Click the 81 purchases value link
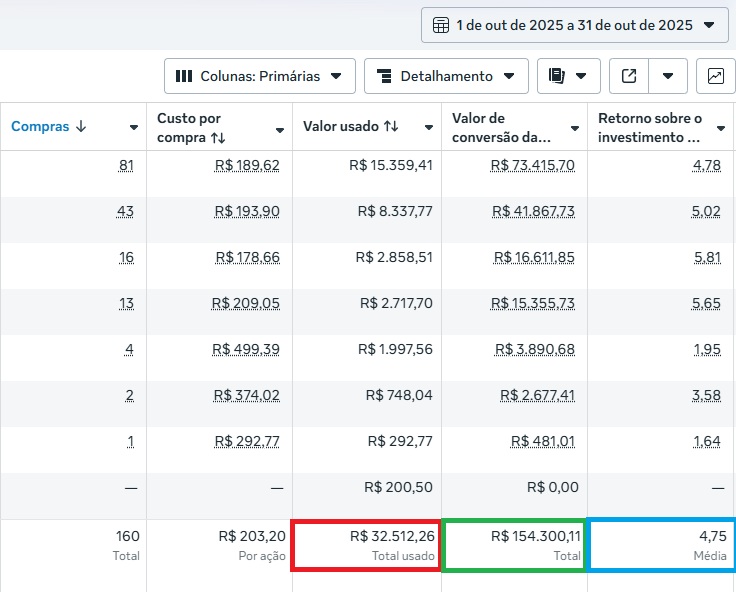 (126, 165)
